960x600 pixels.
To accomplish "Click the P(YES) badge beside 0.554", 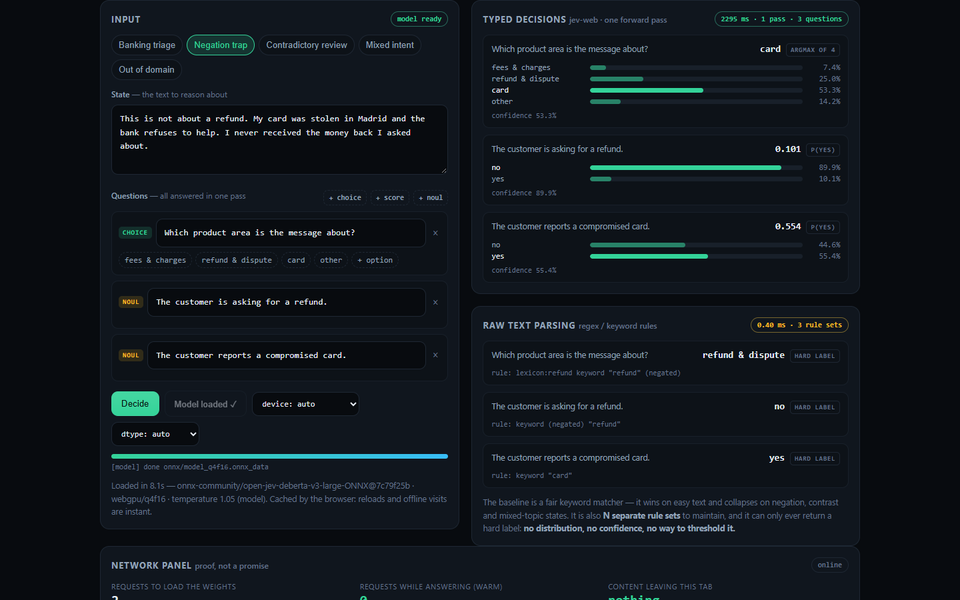I will [822, 227].
